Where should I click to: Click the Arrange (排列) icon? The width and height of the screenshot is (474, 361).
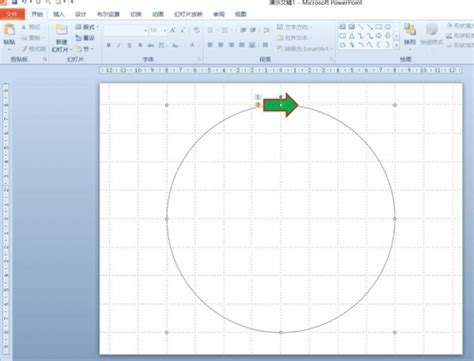[410, 30]
